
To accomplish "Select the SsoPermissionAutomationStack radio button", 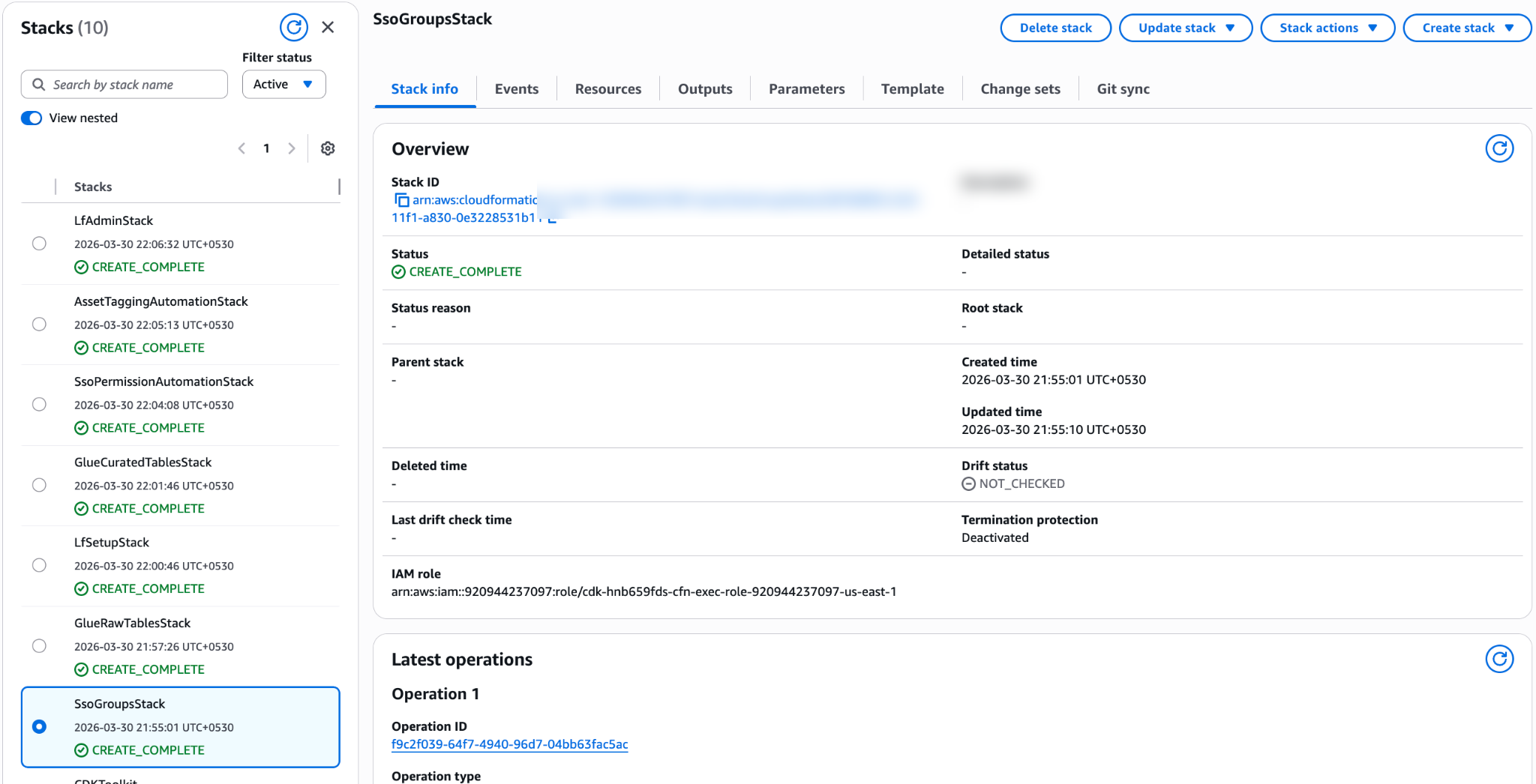I will (40, 405).
